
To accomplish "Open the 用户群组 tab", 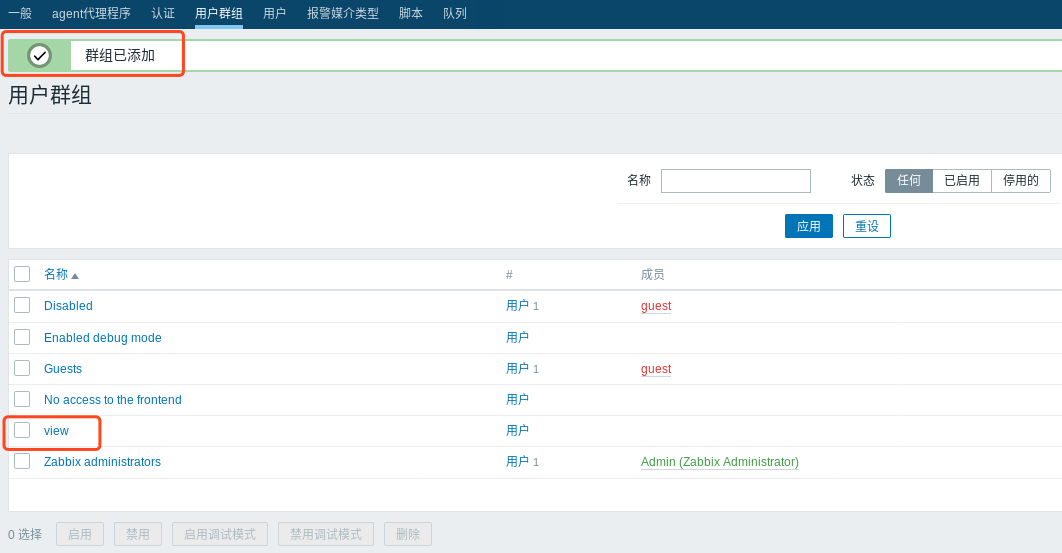I will point(218,14).
